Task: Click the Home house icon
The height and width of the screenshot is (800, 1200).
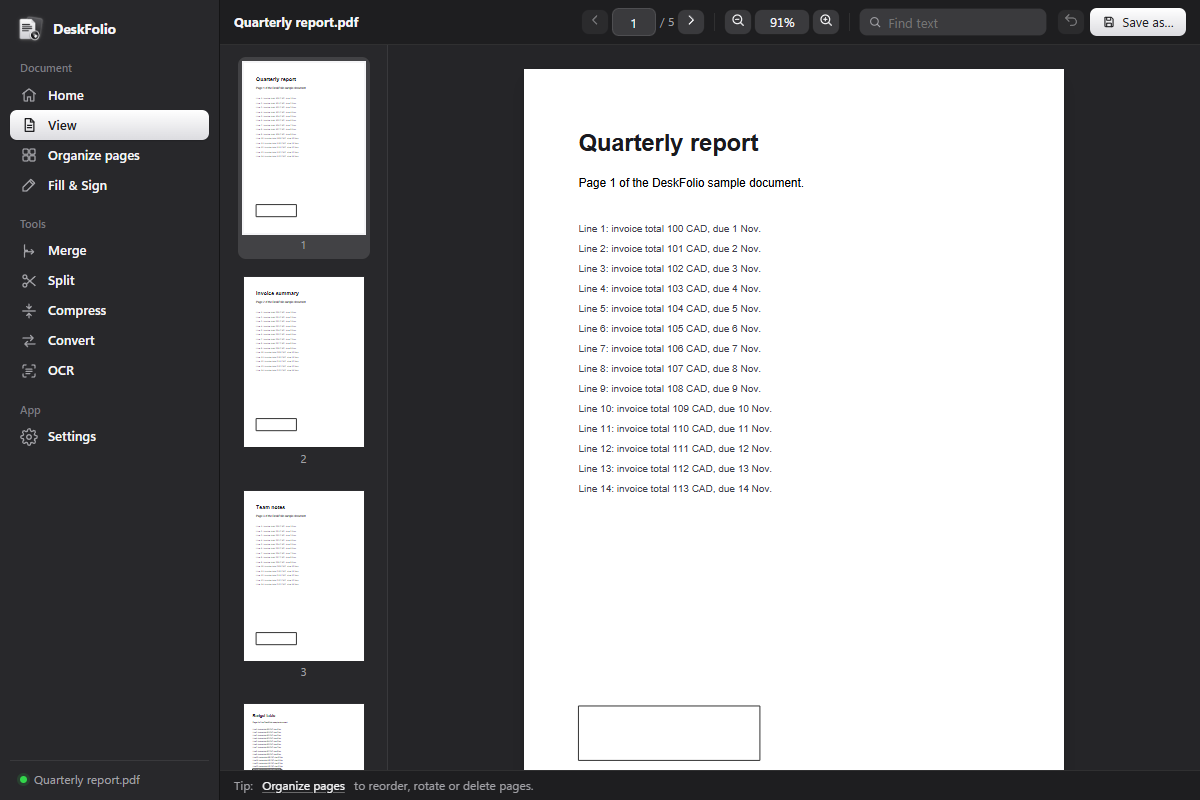Action: click(x=29, y=96)
